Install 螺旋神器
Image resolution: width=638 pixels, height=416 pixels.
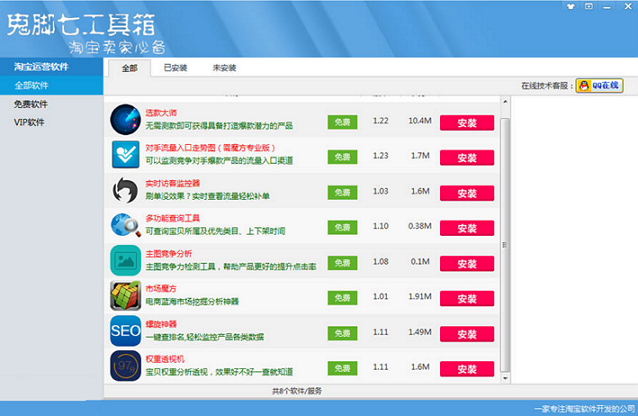467,334
